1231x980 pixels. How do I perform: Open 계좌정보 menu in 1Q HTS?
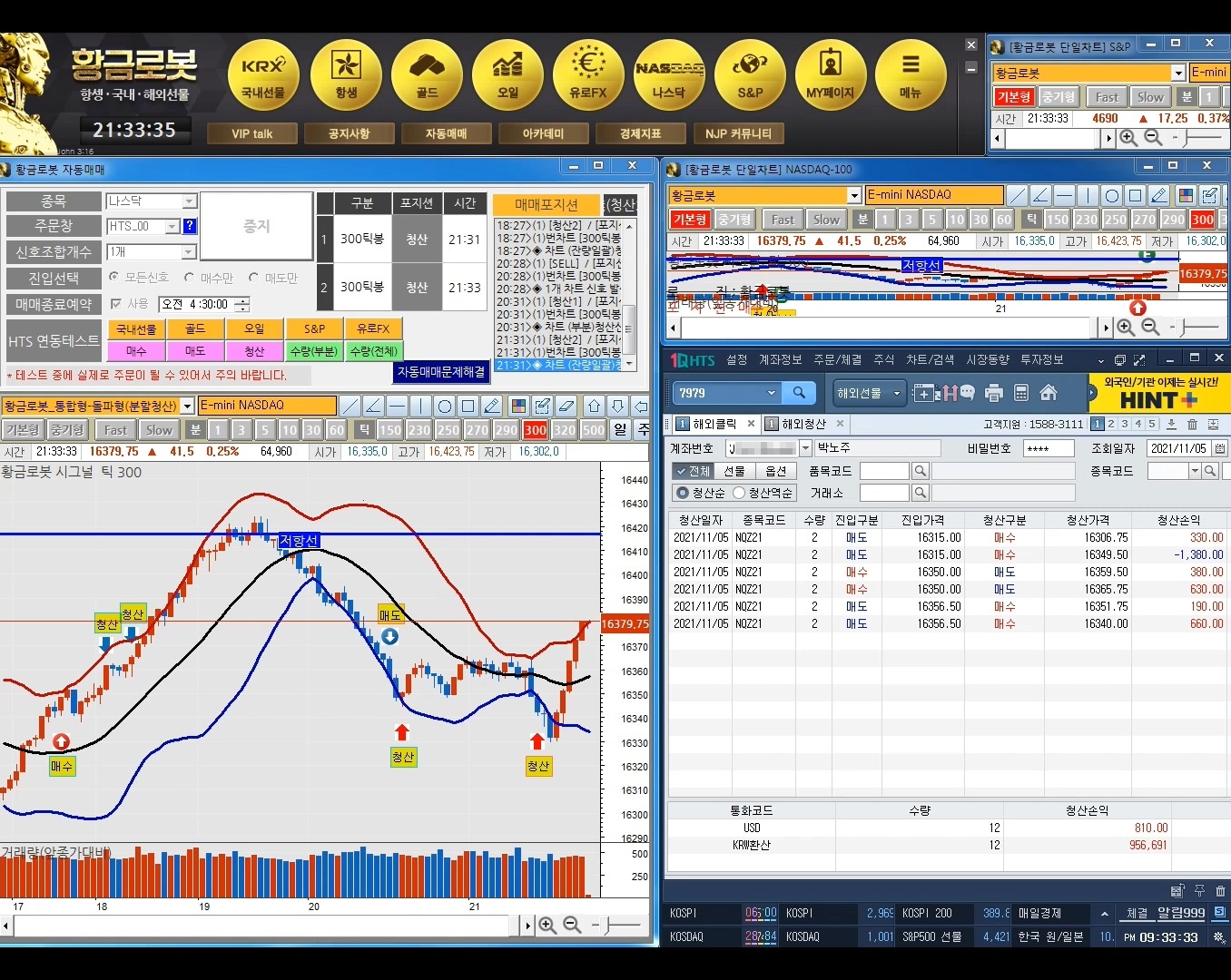point(781,360)
